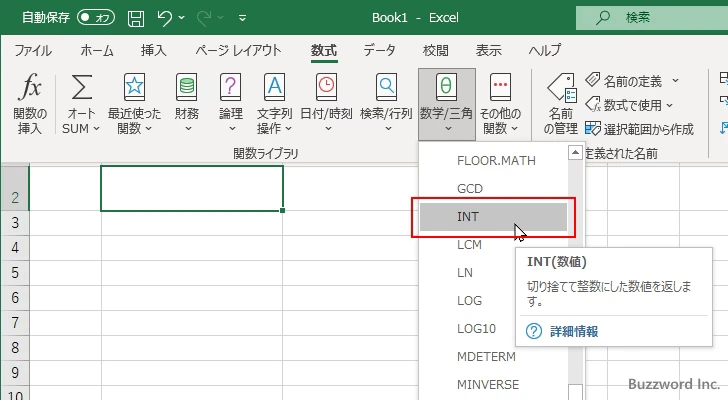Select the Formulas (数式) tab
Viewport: 728px width, 400px height.
[324, 50]
